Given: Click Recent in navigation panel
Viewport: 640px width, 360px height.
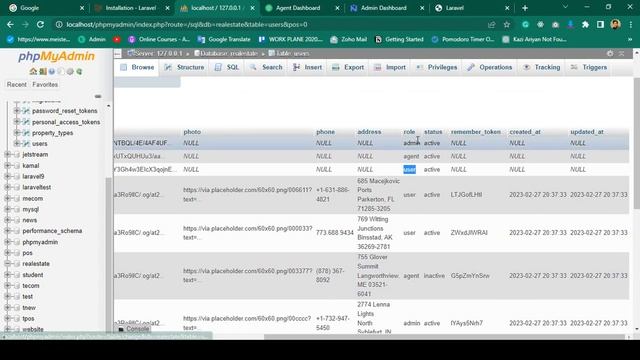Looking at the screenshot, I should click(17, 84).
